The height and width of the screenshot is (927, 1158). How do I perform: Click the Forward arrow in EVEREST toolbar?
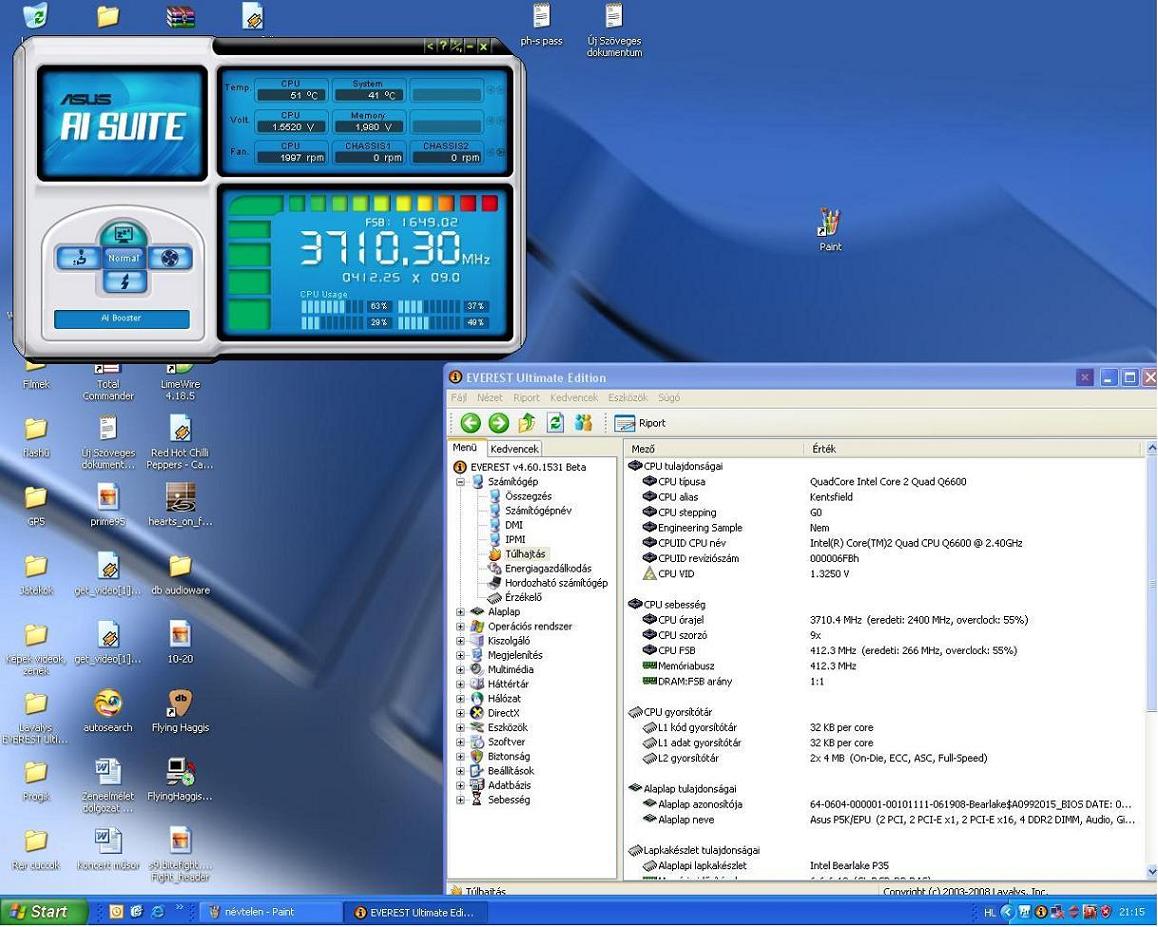click(499, 423)
